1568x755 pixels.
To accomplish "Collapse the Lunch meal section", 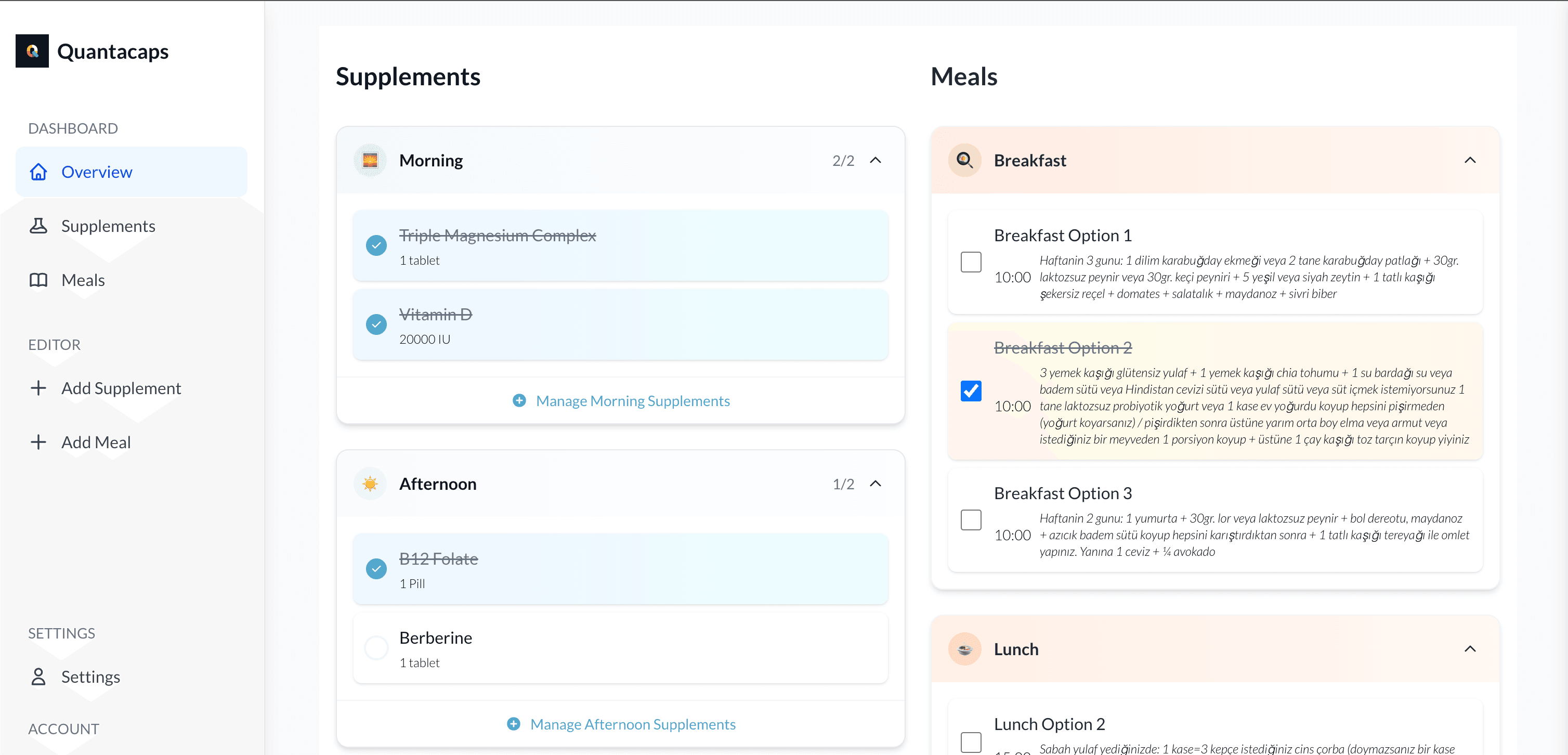I will pyautogui.click(x=1470, y=649).
